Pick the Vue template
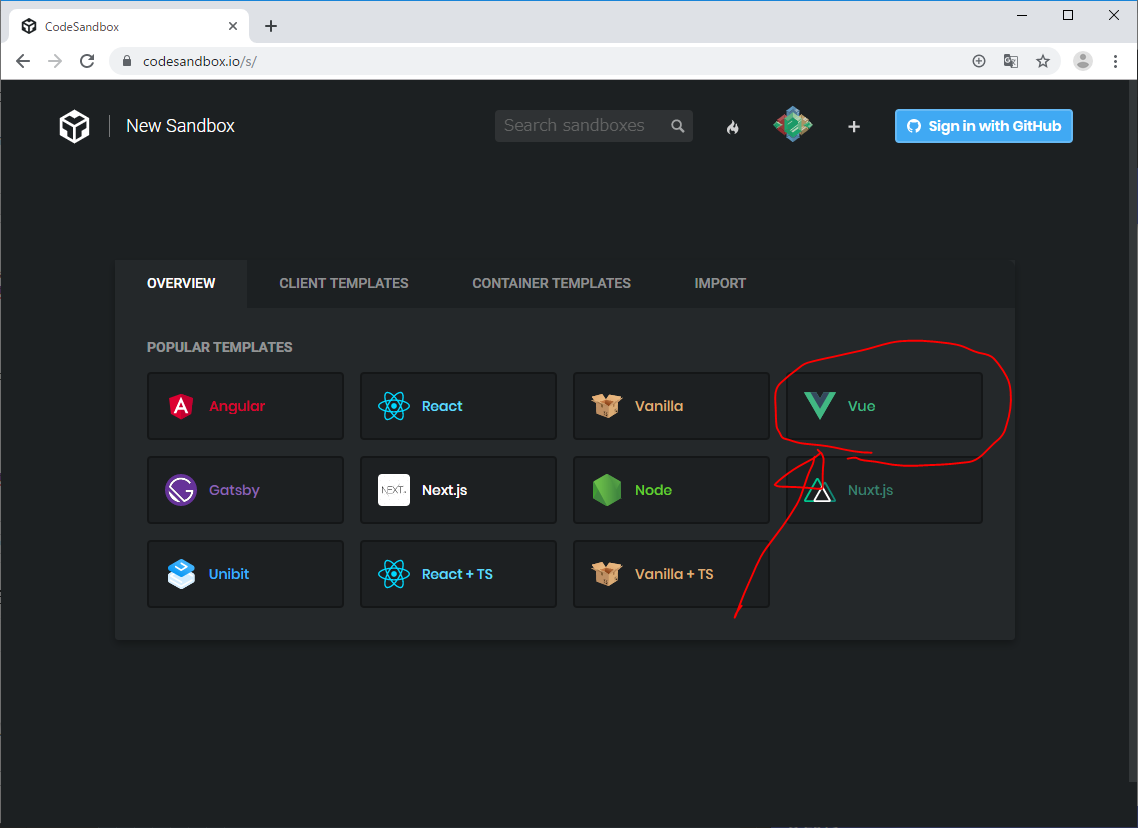Screen dimensions: 1138x828 pos(884,406)
